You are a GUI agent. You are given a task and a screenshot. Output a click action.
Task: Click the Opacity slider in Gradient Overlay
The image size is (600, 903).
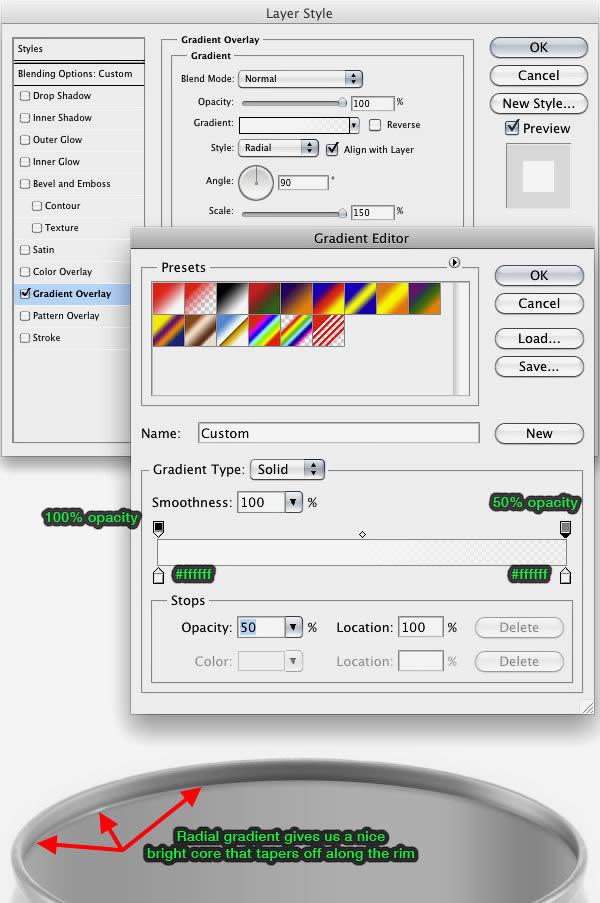coord(294,103)
